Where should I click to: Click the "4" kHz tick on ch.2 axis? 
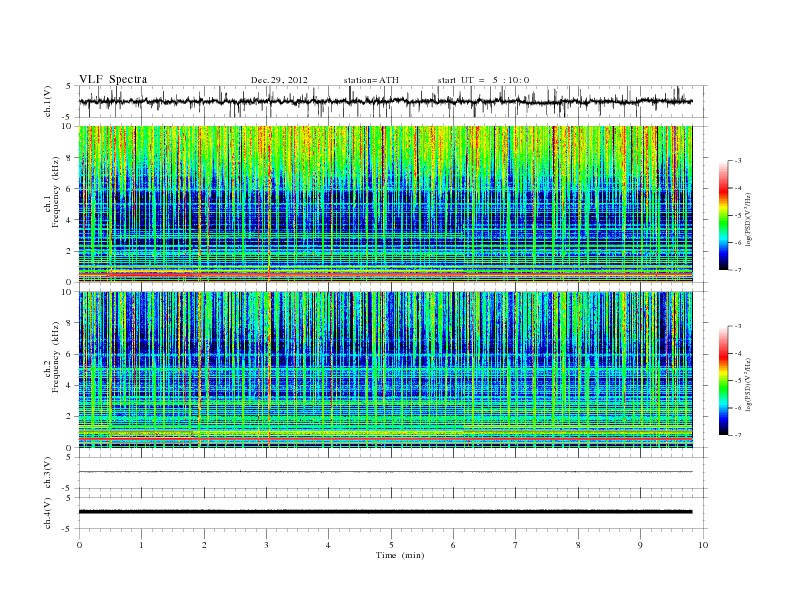point(70,385)
